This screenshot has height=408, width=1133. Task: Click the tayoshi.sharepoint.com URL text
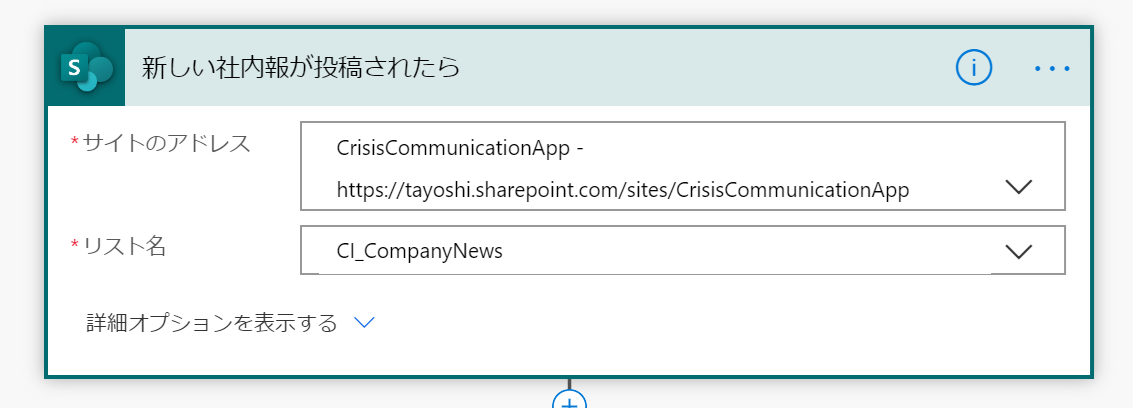tap(623, 190)
